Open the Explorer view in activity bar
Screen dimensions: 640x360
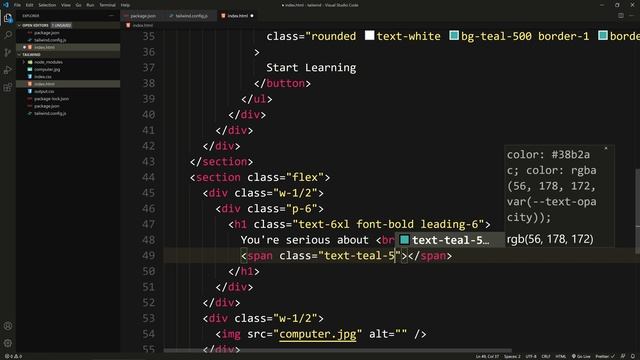(x=8, y=18)
